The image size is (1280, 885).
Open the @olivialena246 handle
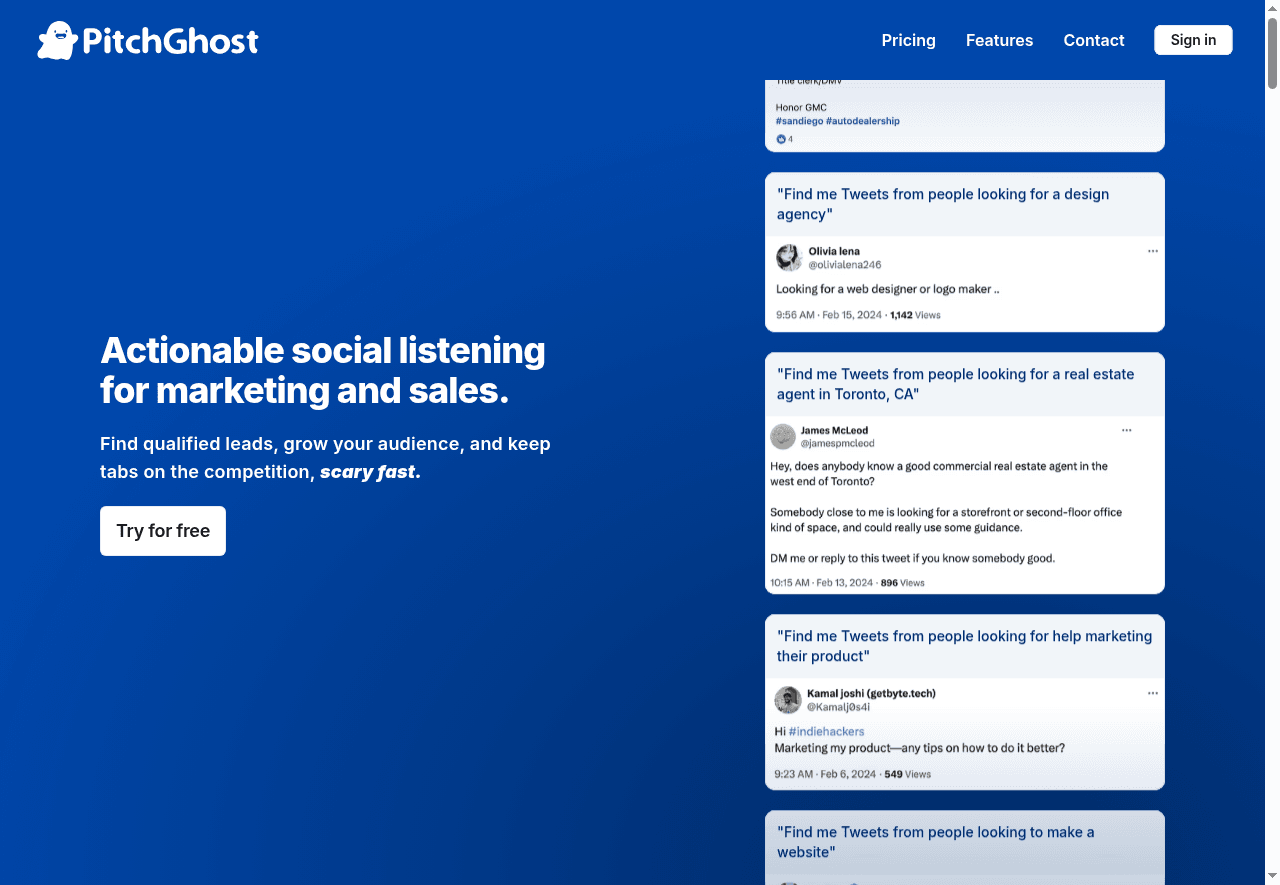tap(844, 265)
